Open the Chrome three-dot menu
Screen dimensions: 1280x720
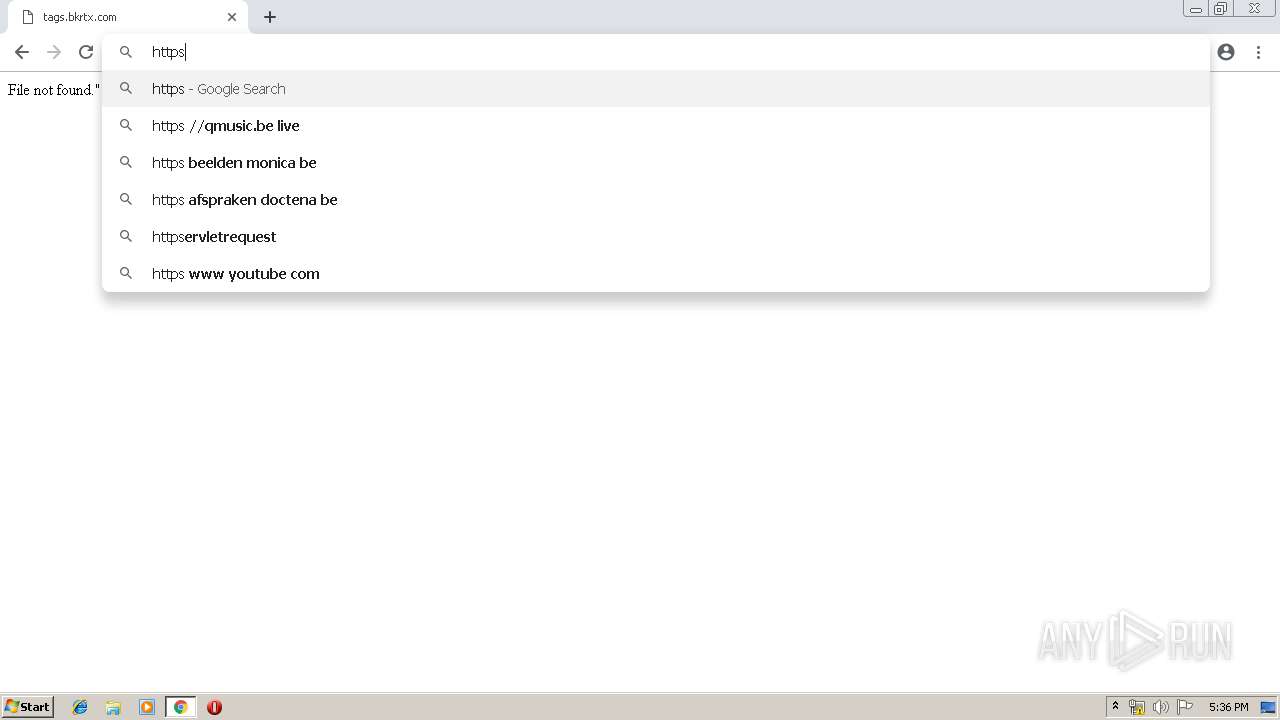tap(1258, 52)
